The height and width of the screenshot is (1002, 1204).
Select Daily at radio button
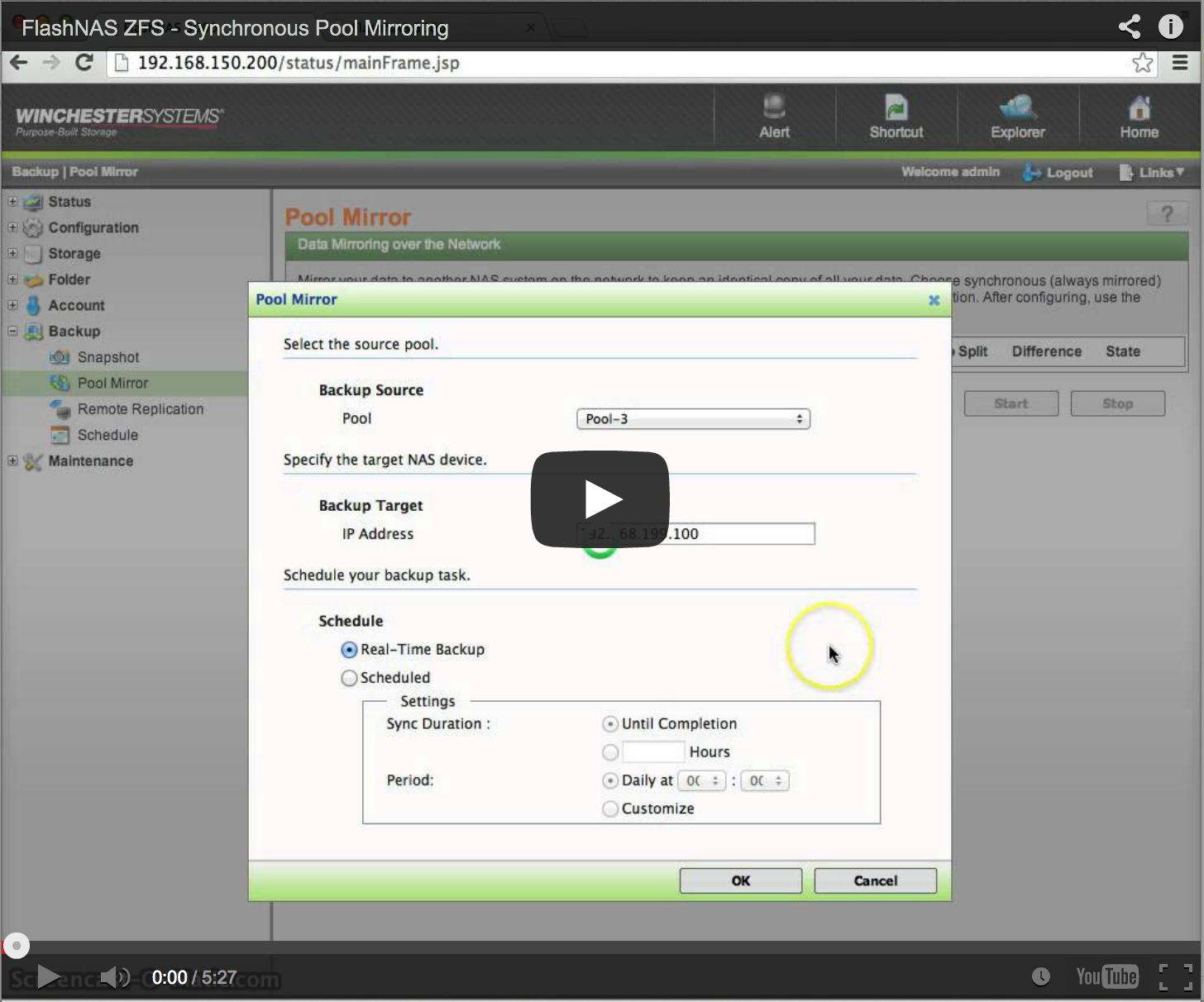coord(610,780)
